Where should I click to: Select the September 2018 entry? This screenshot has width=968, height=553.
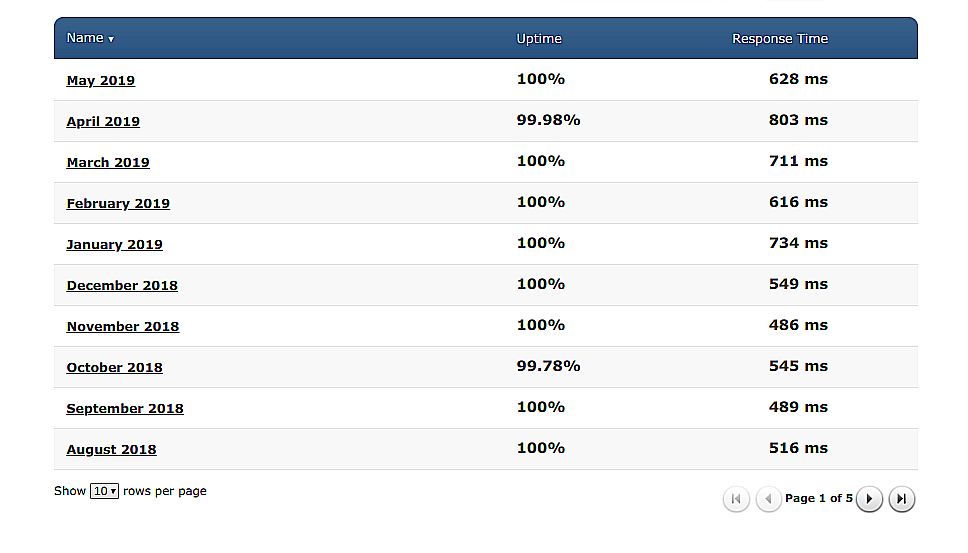(125, 408)
